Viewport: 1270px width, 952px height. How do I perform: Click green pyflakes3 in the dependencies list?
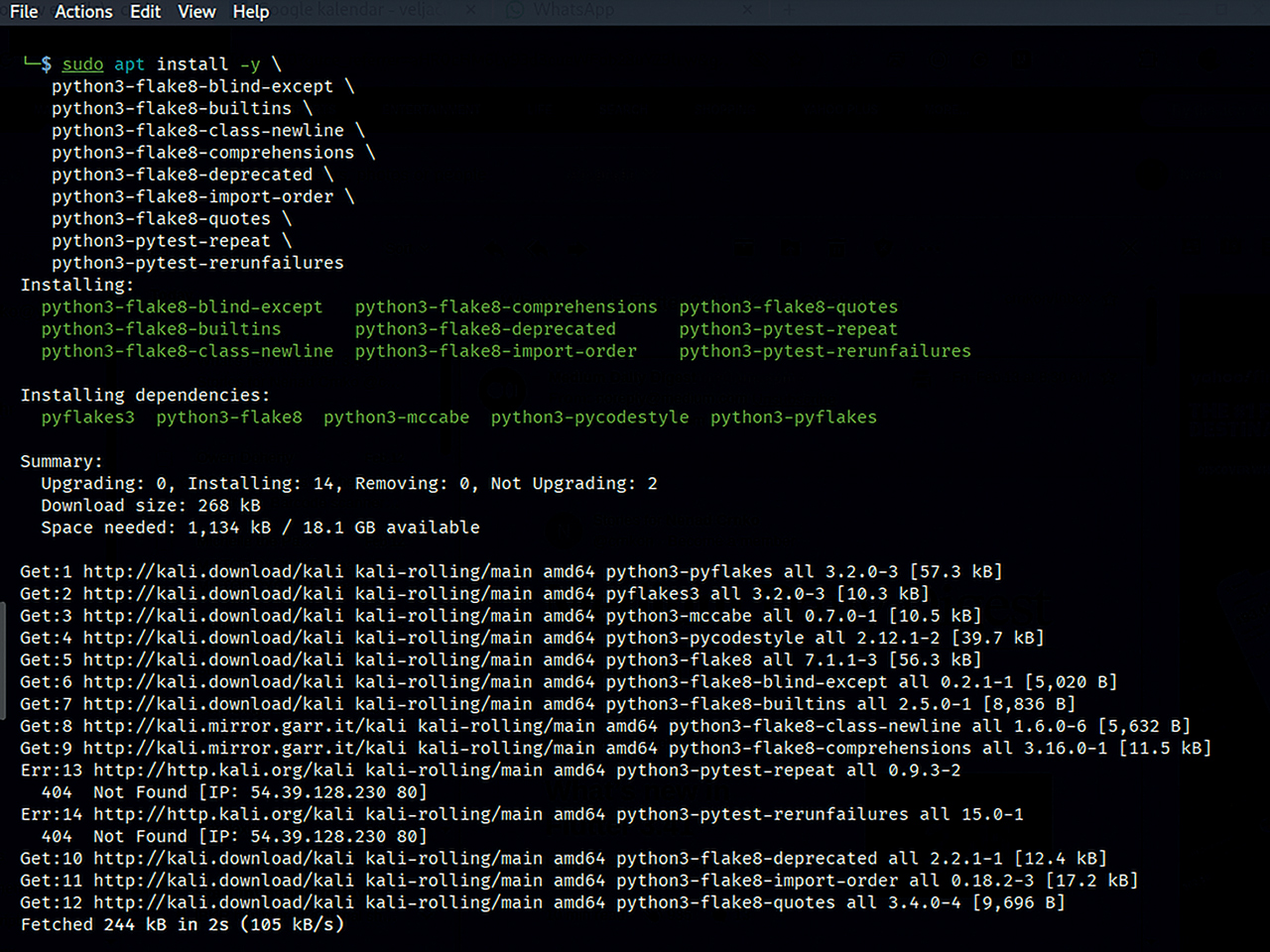click(87, 417)
